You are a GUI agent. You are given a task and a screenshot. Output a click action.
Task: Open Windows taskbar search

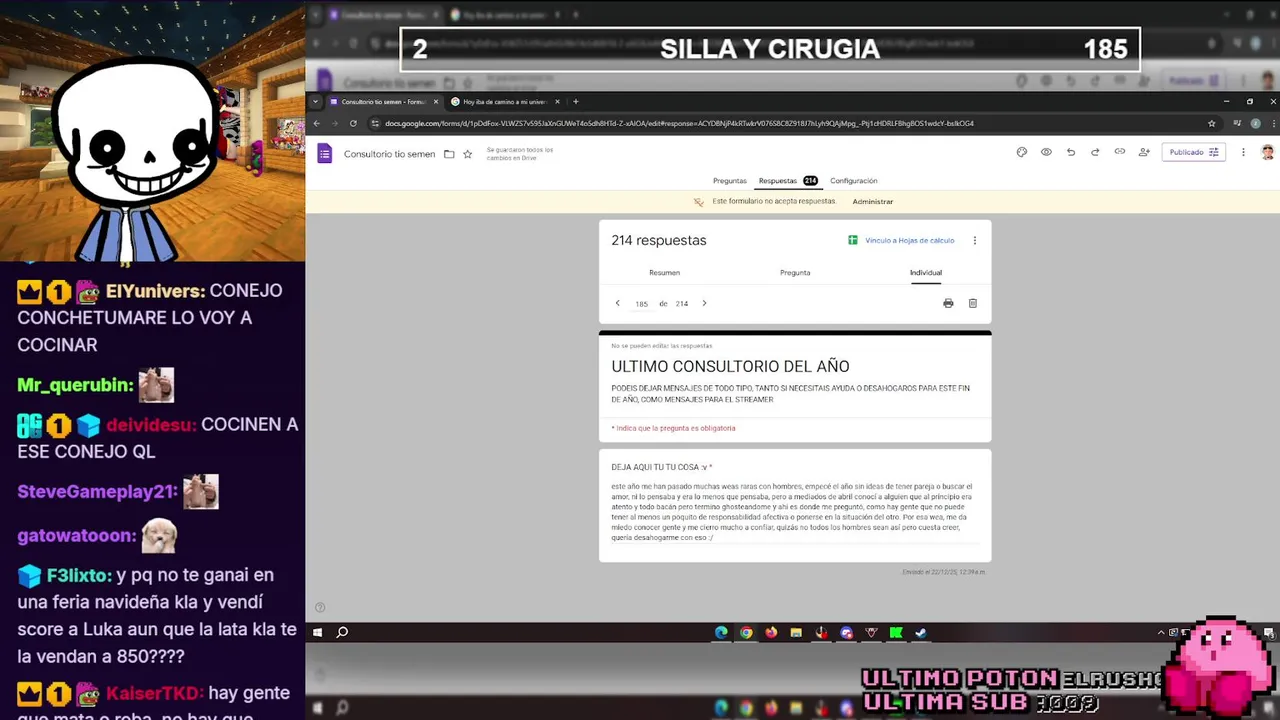click(x=342, y=632)
